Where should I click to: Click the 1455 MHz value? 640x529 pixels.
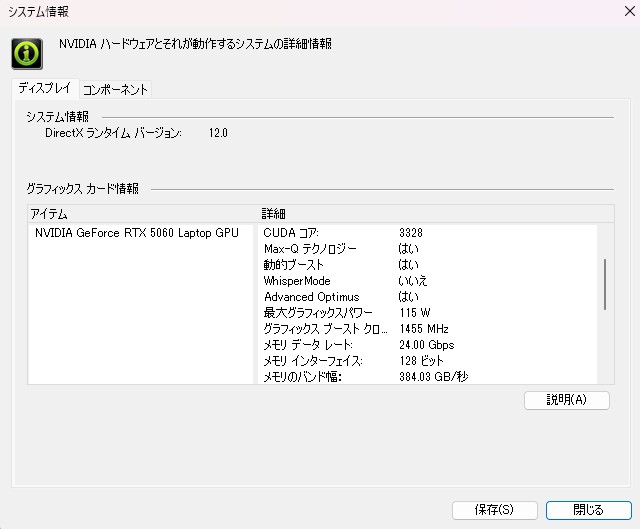point(424,329)
